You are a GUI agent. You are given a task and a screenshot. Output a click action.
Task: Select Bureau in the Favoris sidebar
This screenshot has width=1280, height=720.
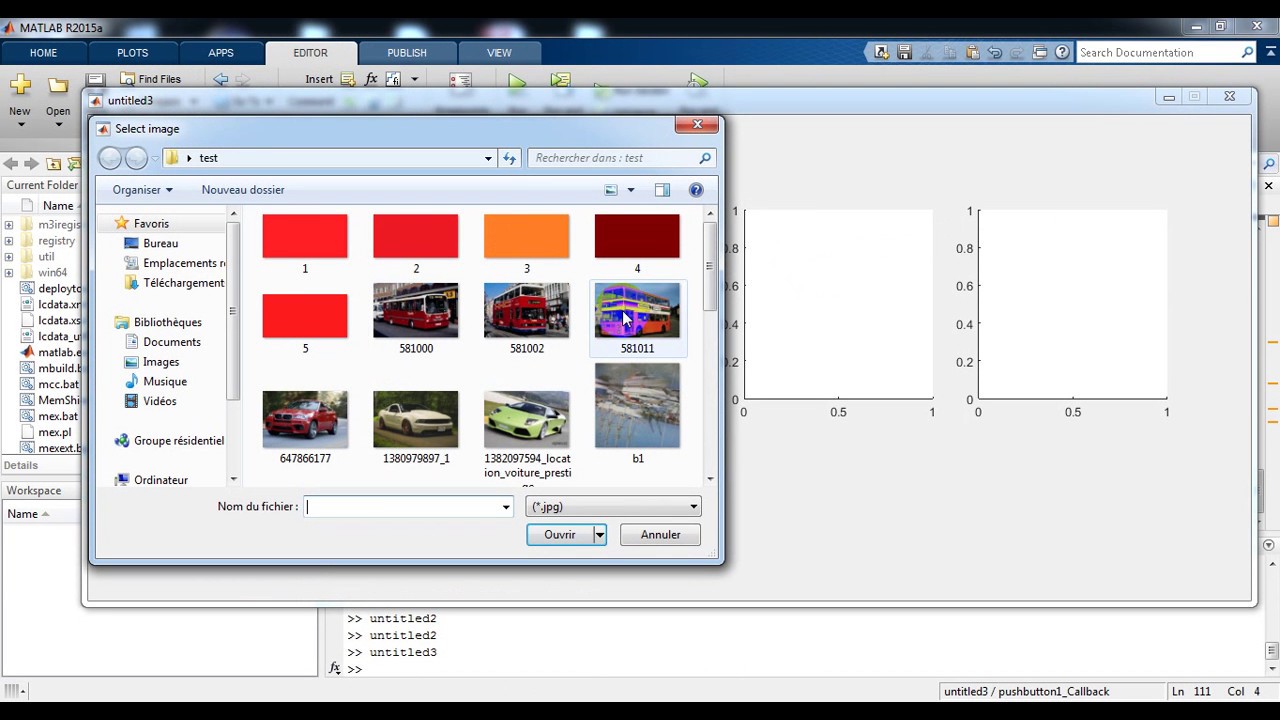160,243
